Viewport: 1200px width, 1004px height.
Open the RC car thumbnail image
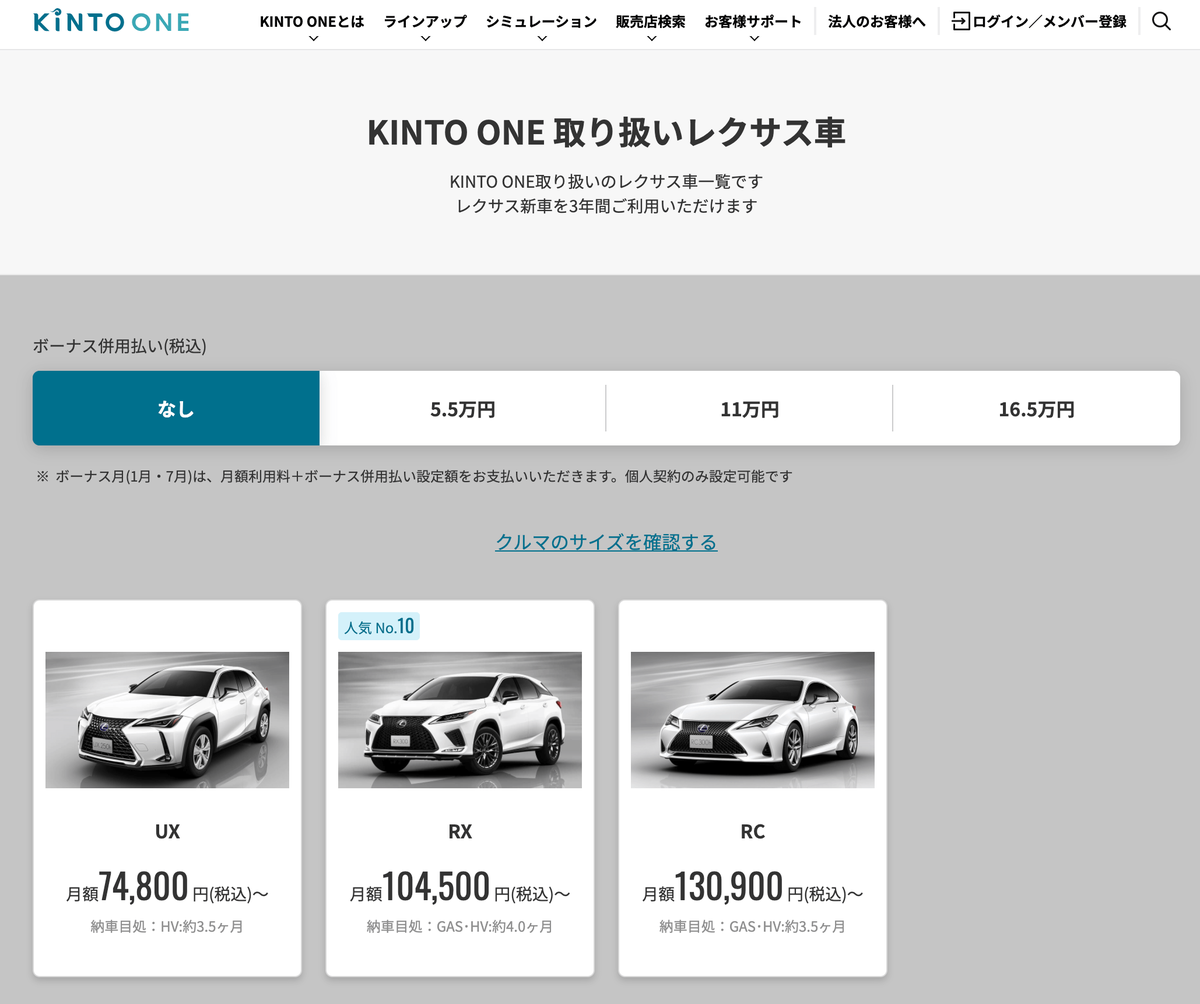click(x=753, y=720)
